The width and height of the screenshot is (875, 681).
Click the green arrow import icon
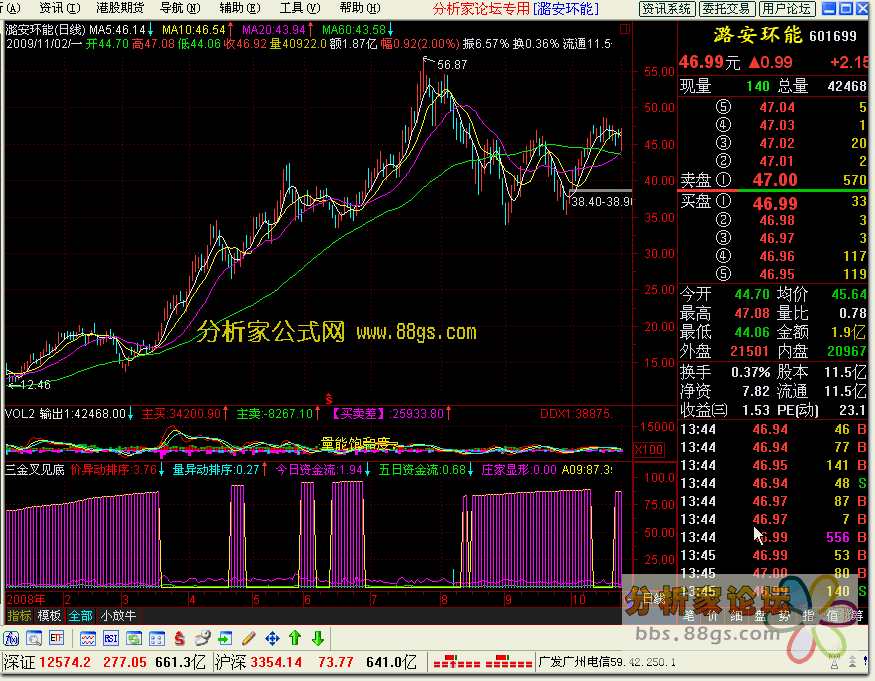pos(225,638)
